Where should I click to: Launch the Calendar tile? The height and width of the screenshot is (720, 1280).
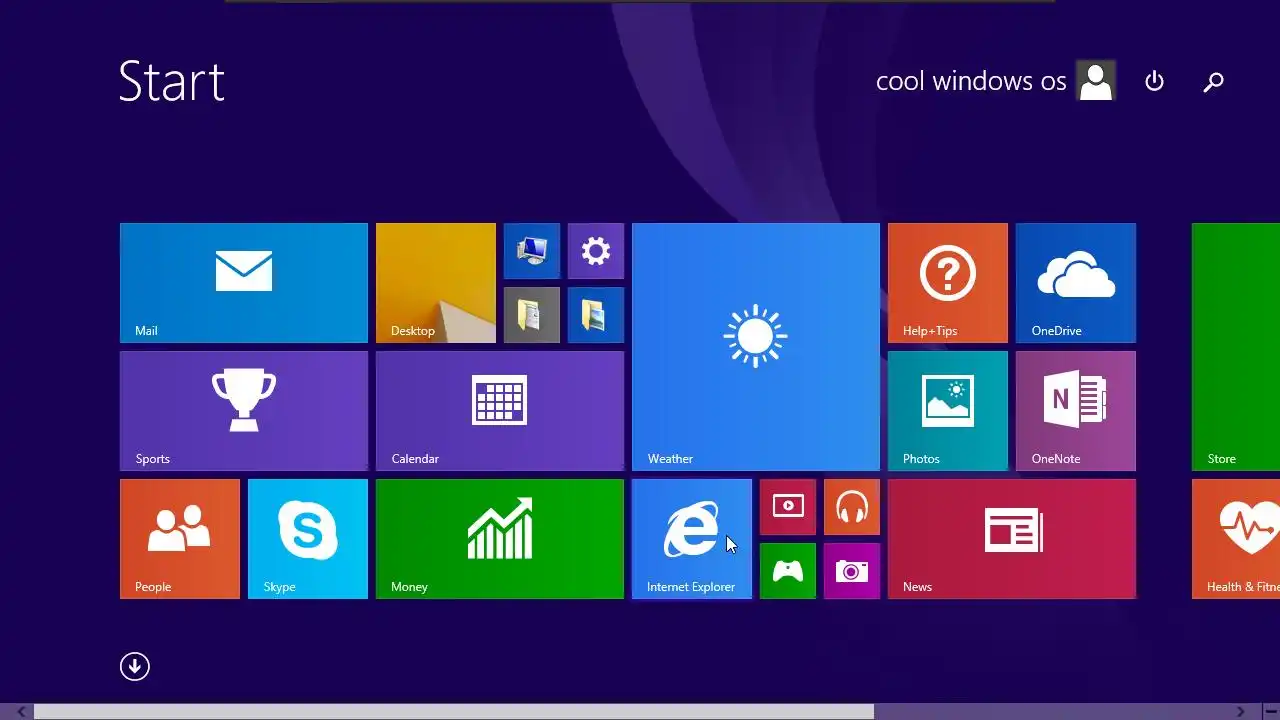500,411
